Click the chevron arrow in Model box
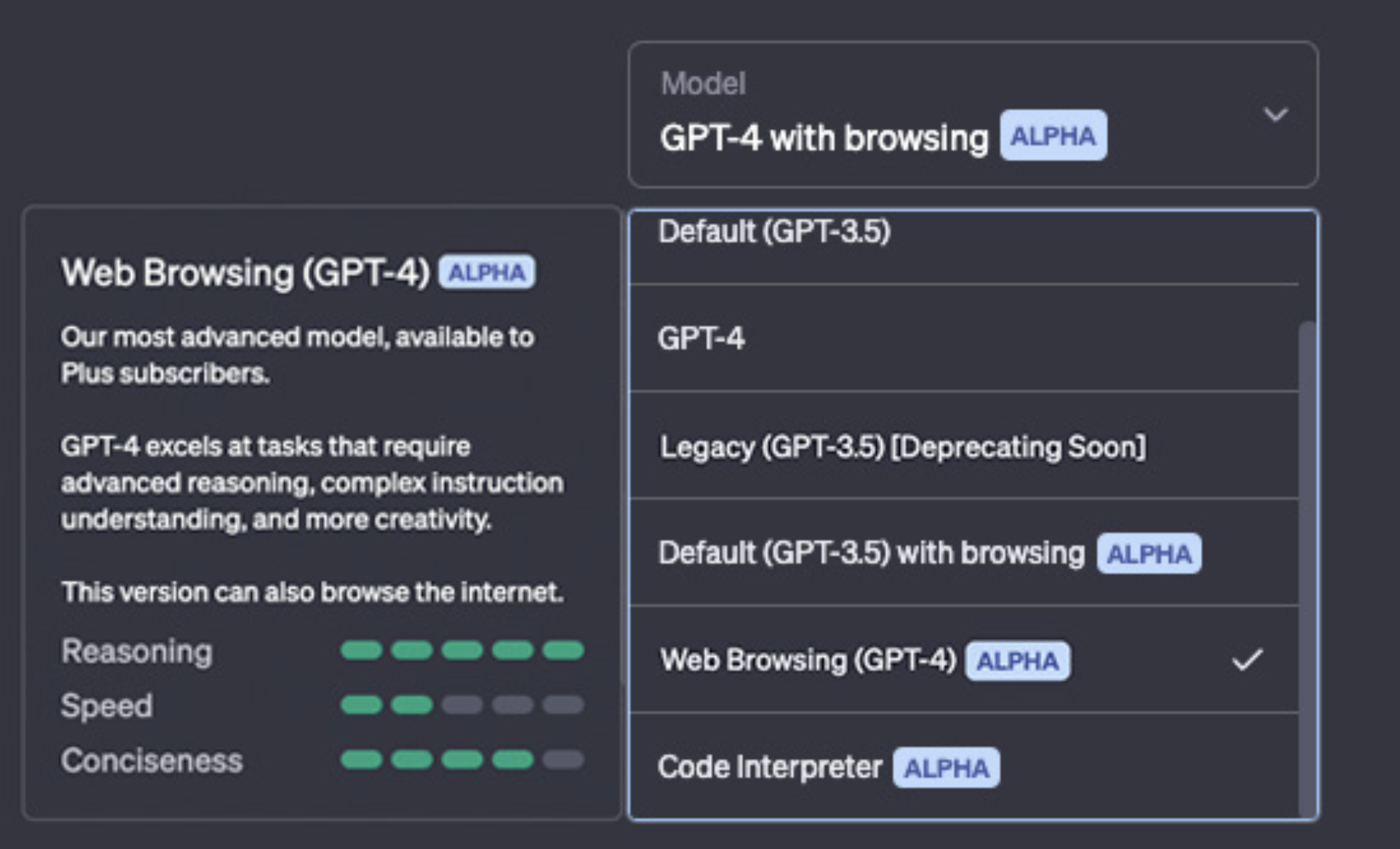 pos(1276,114)
